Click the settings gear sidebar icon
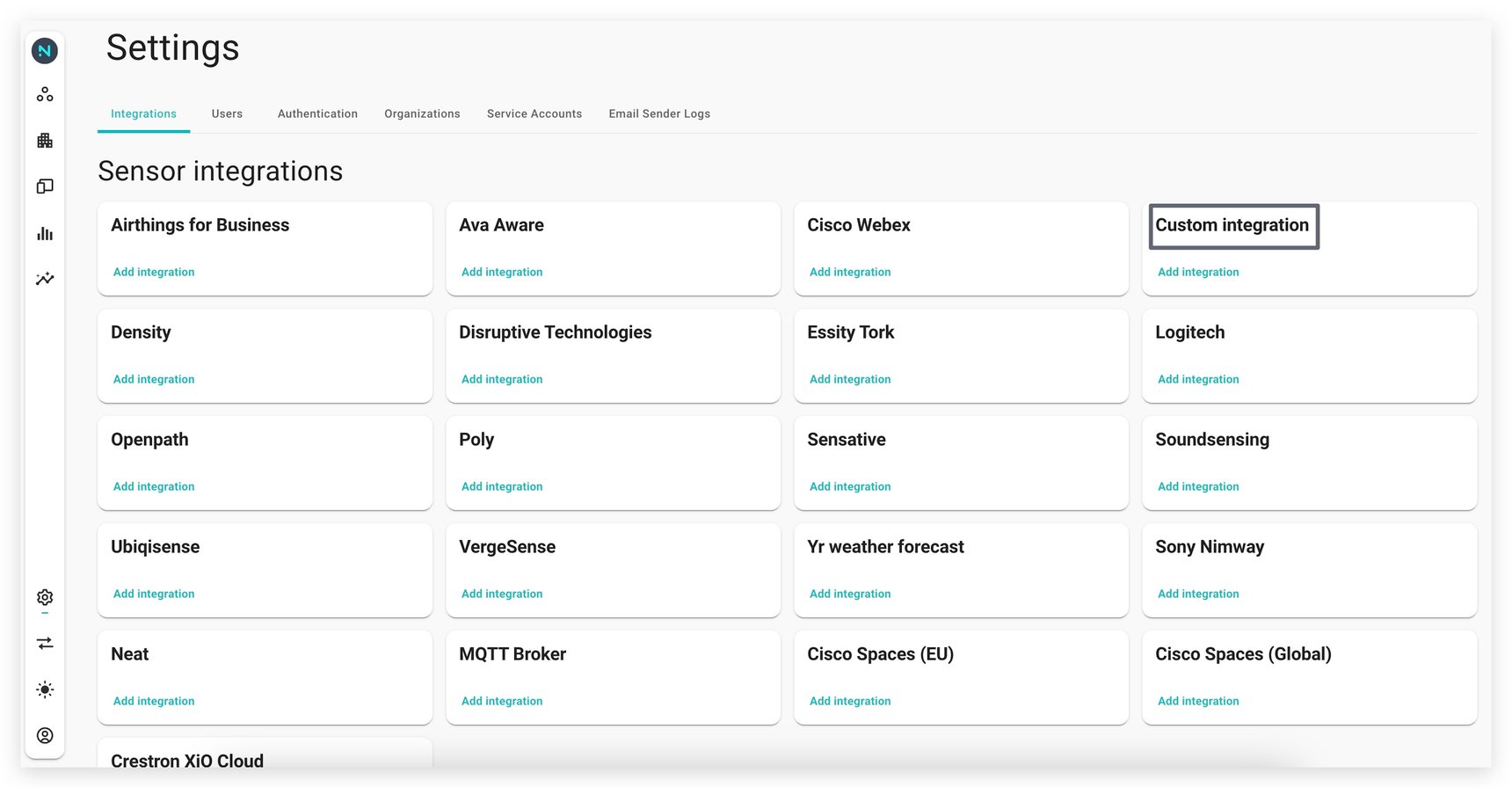The width and height of the screenshot is (1512, 788). click(45, 597)
